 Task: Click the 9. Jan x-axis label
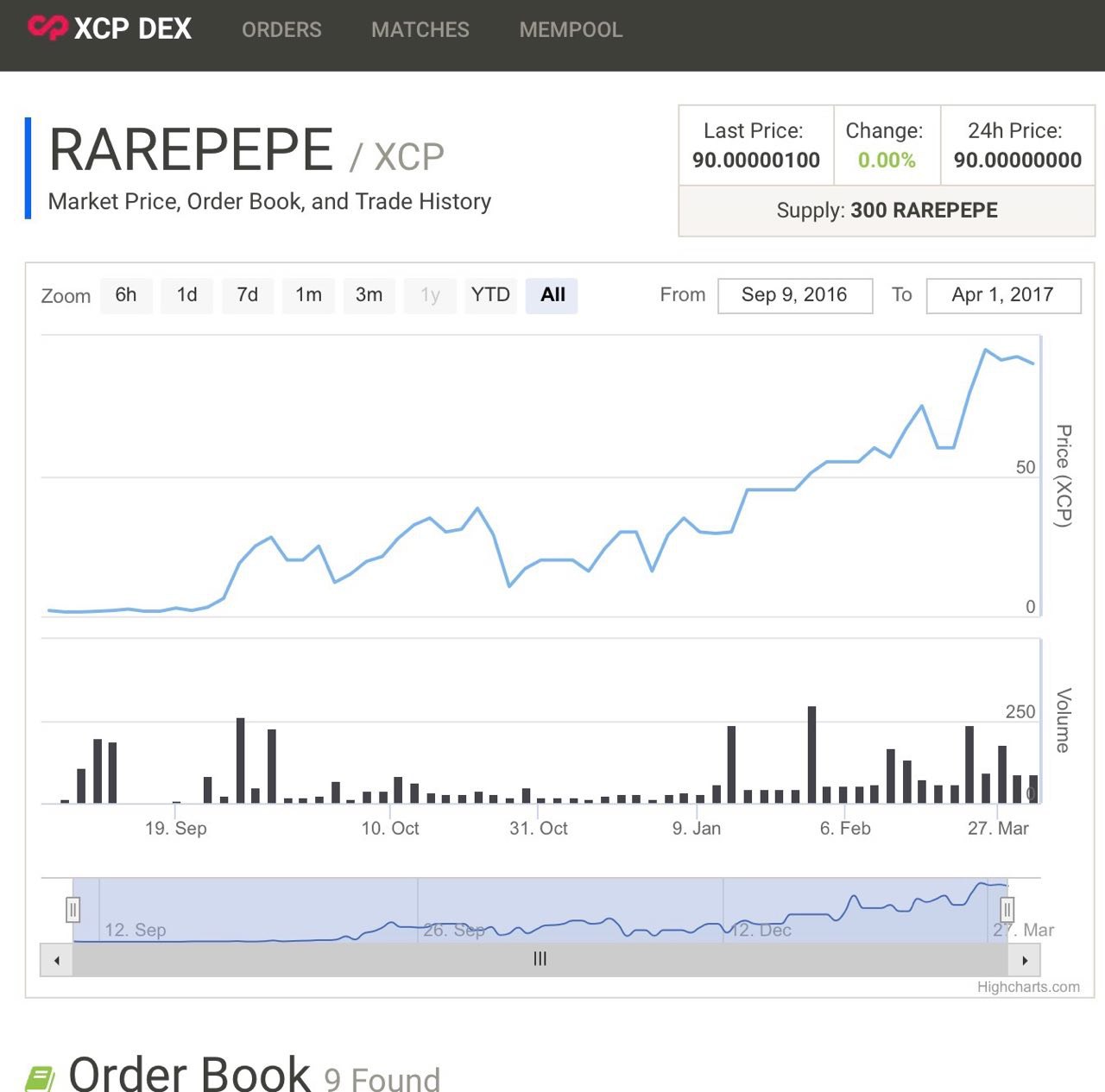[x=697, y=829]
